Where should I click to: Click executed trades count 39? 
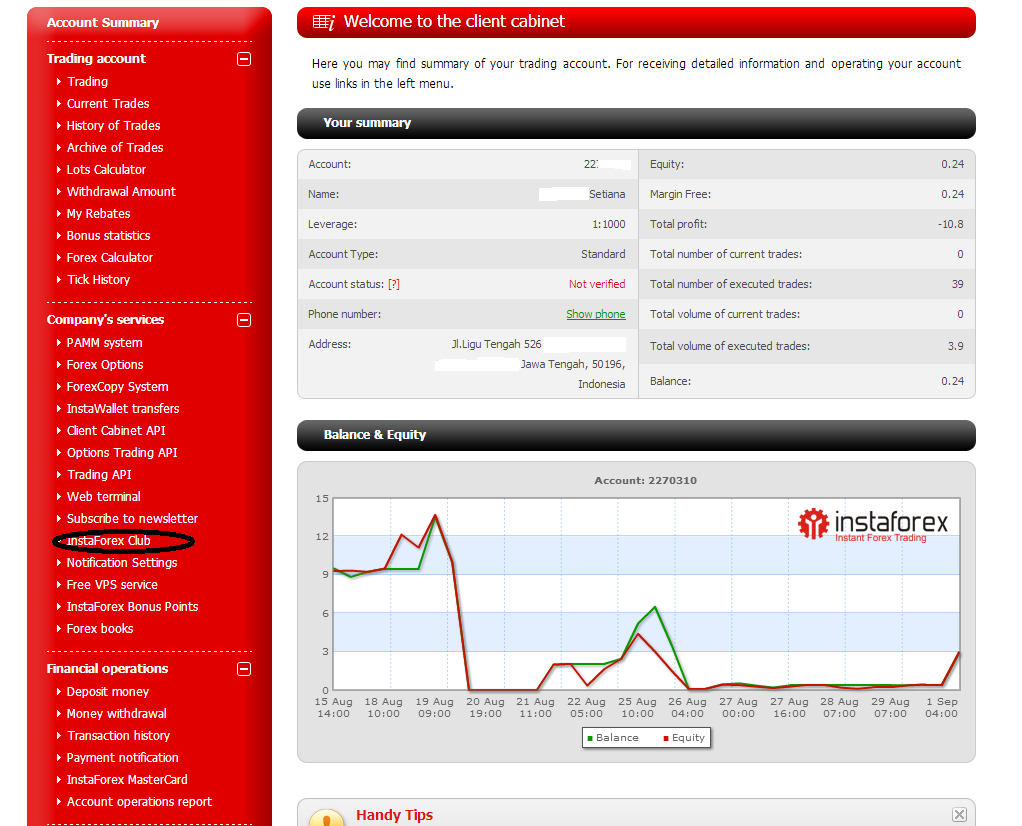pyautogui.click(x=957, y=284)
